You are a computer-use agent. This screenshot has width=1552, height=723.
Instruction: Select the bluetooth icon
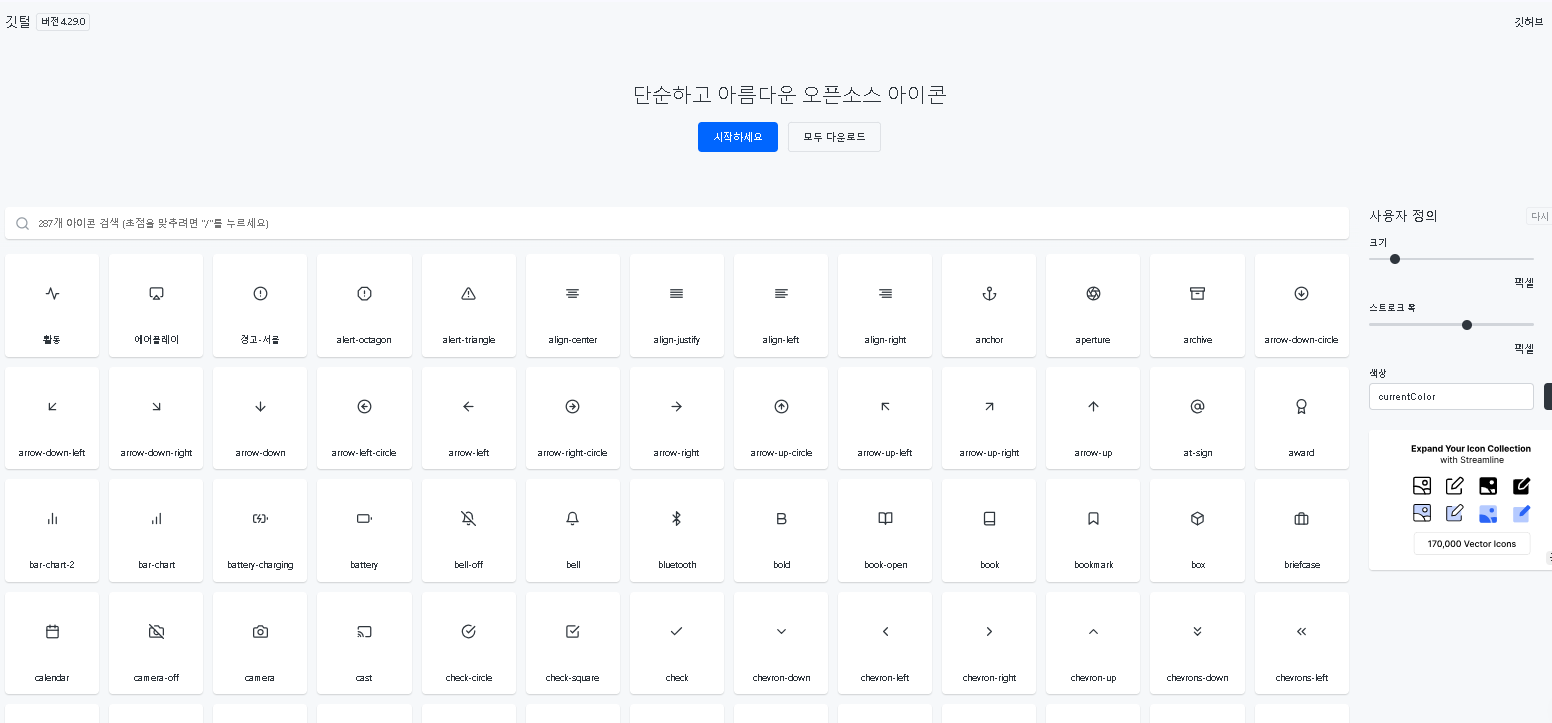point(677,530)
